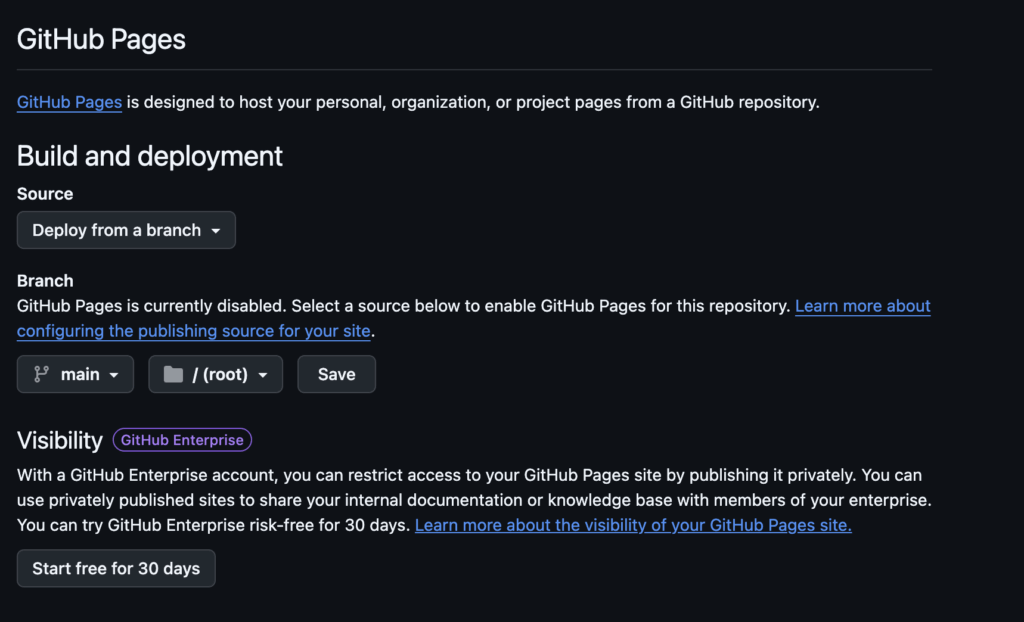Image resolution: width=1024 pixels, height=622 pixels.
Task: Click the Source label above the dropdown
Action: 45,194
